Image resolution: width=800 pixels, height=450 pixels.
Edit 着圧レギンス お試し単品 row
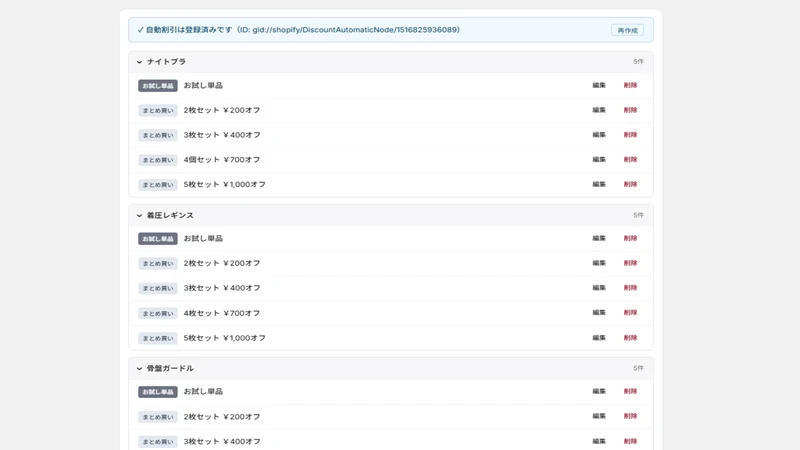pos(599,238)
